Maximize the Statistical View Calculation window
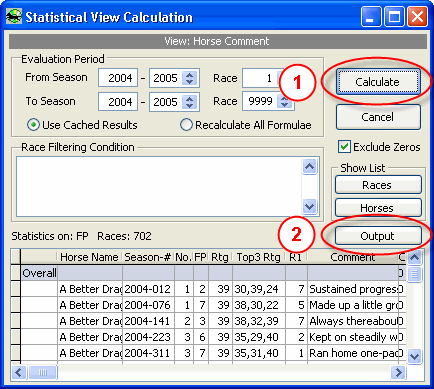This screenshot has width=434, height=389. click(x=394, y=17)
